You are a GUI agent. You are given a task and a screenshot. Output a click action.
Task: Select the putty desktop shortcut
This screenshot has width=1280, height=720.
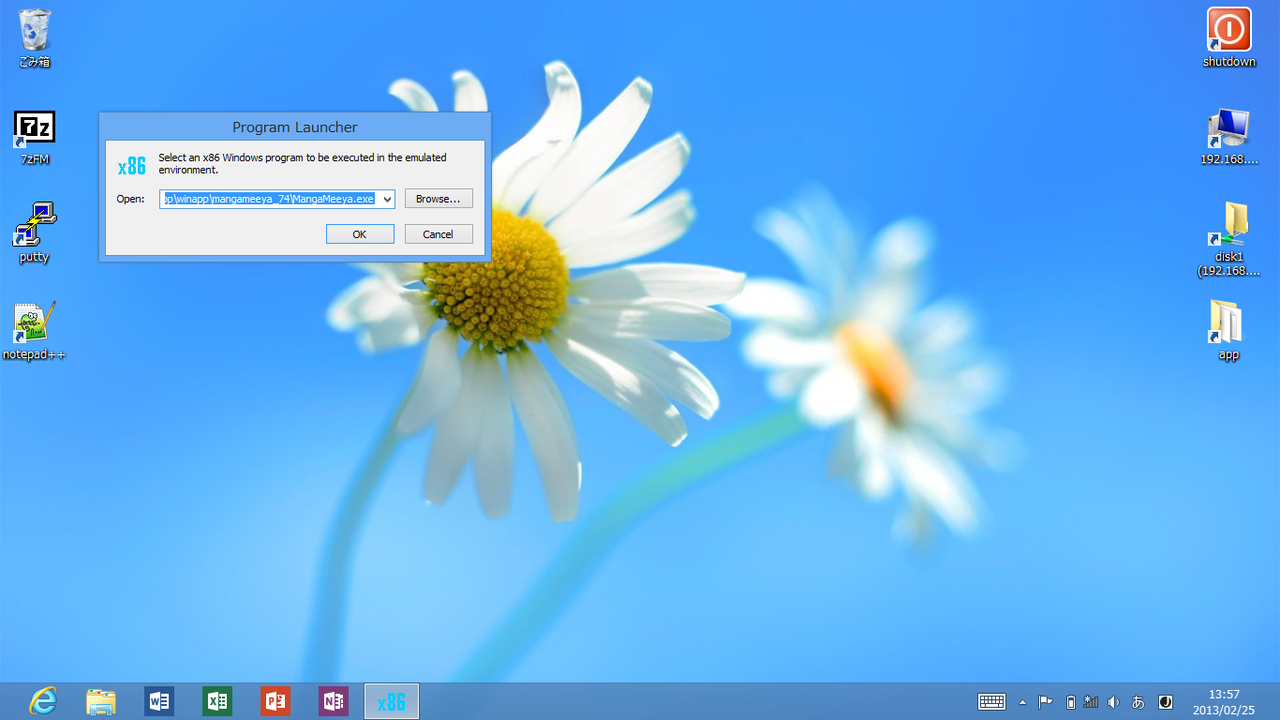34,233
